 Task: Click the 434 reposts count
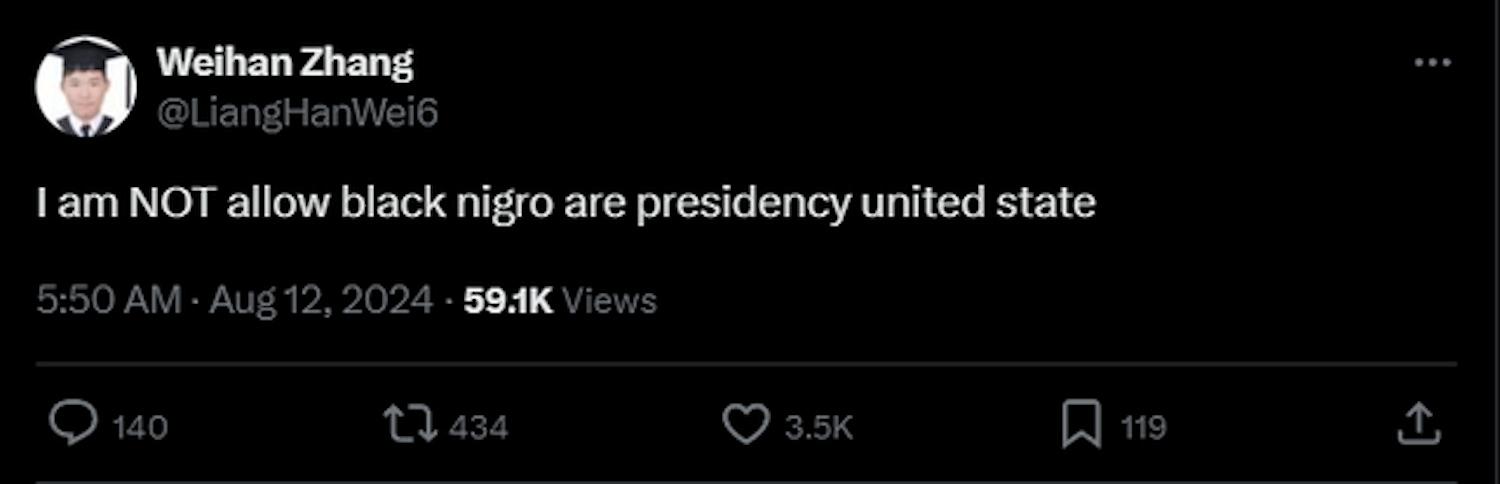[x=478, y=428]
